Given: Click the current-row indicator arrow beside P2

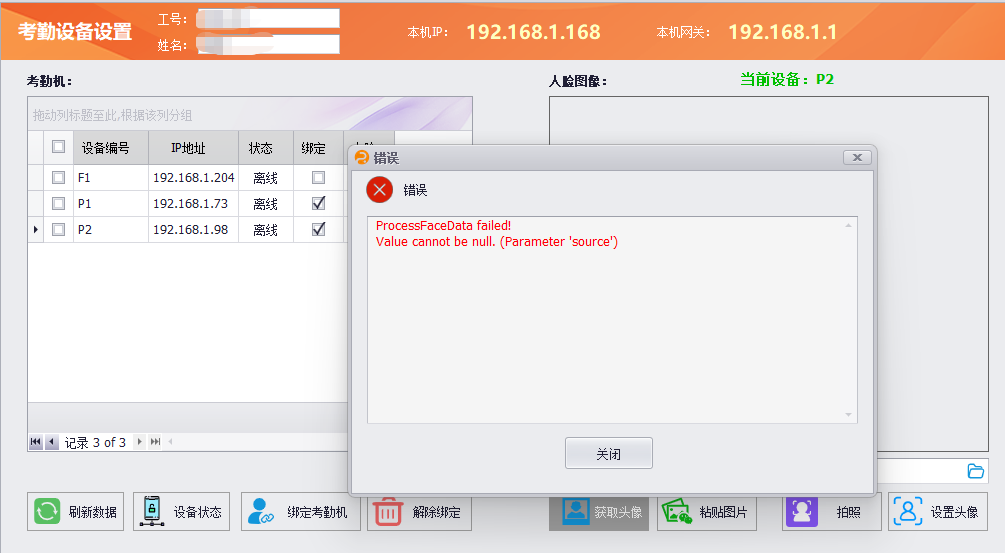Looking at the screenshot, I should [x=35, y=229].
